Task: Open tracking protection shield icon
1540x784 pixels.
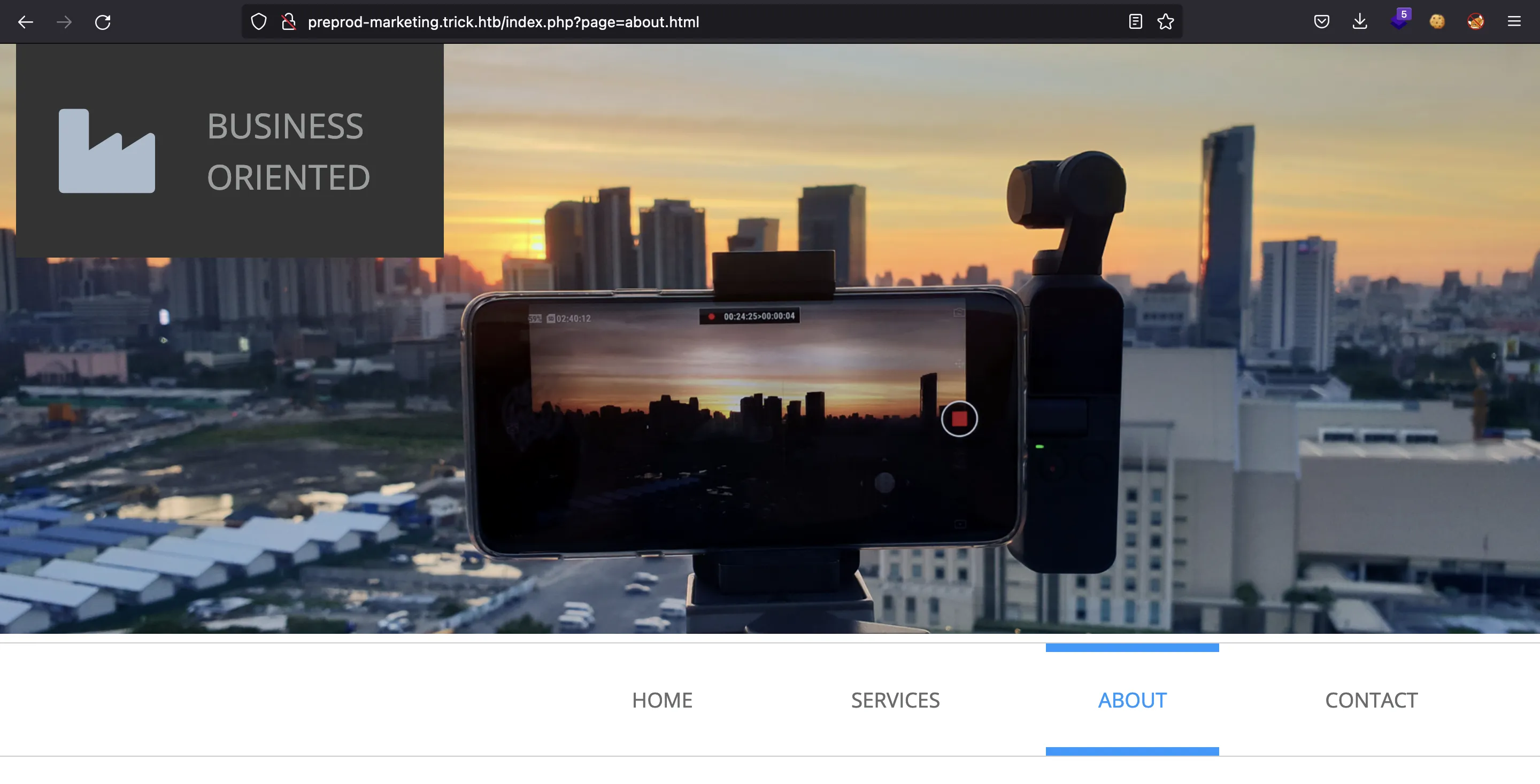Action: coord(258,22)
